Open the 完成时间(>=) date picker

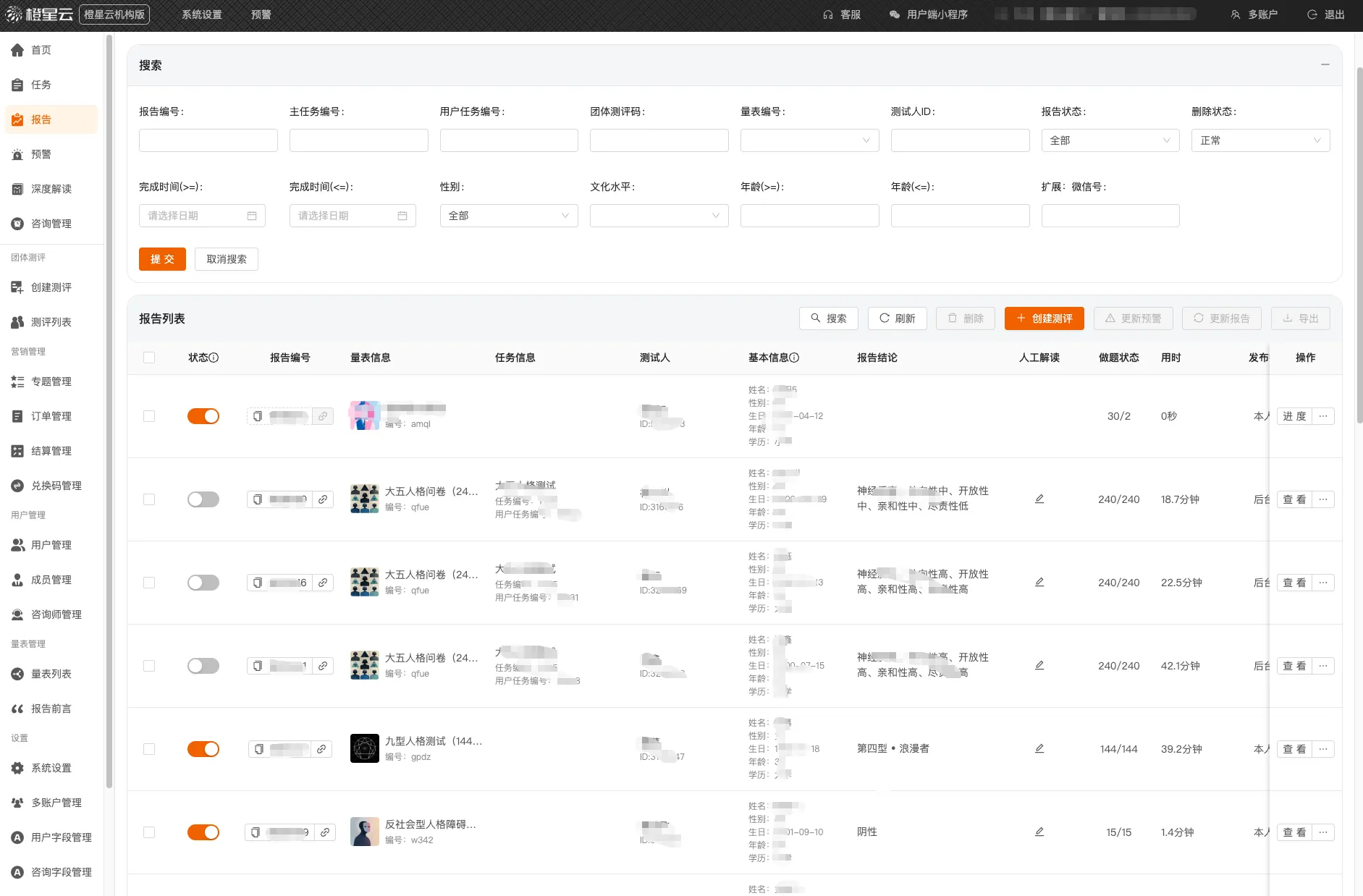tap(202, 216)
